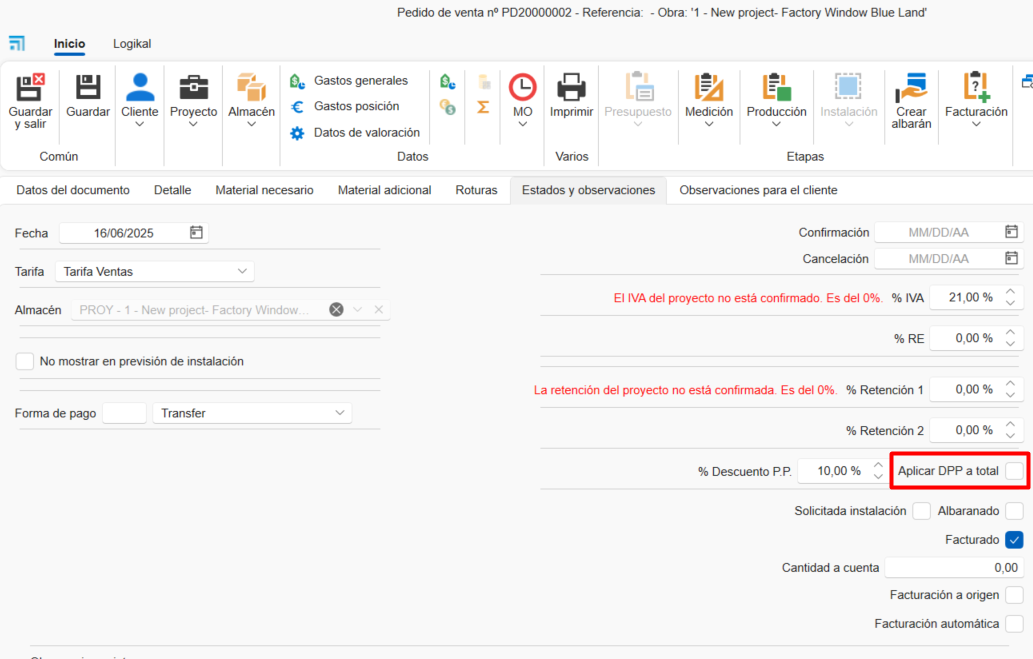
Task: Click the Guardar y salir icon
Action: [30, 87]
